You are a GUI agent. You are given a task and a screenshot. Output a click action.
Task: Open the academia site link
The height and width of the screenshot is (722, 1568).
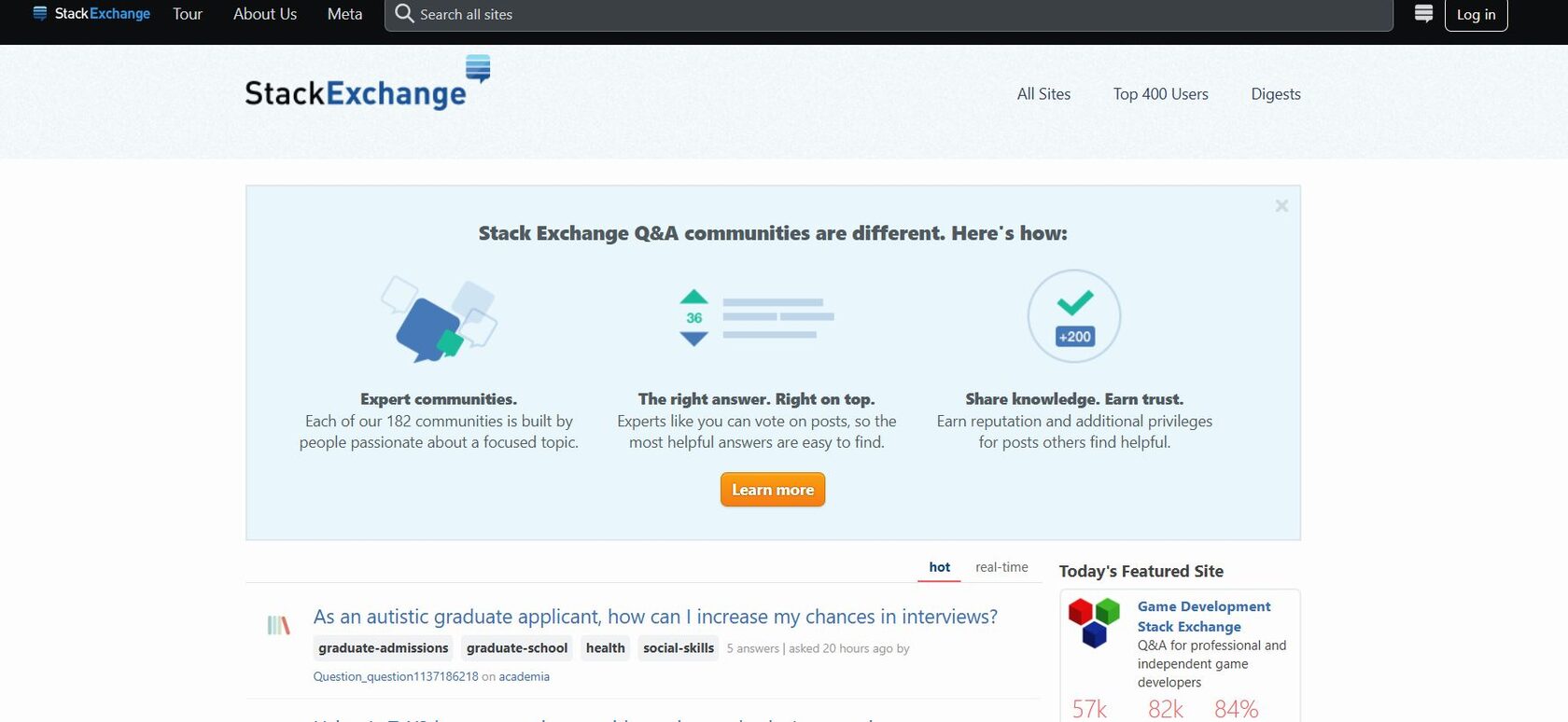525,677
